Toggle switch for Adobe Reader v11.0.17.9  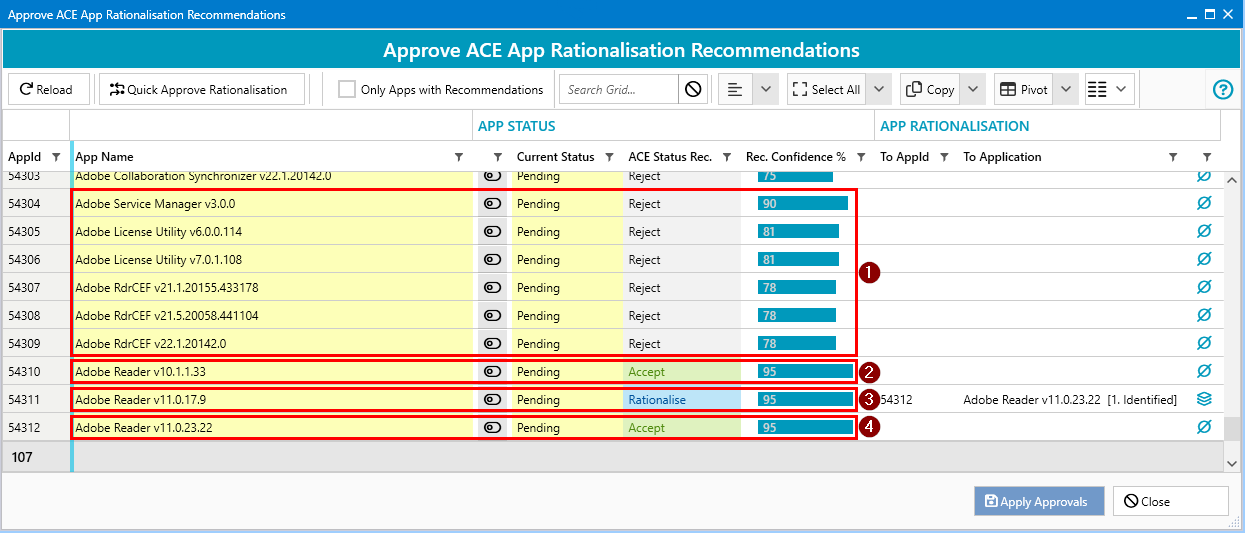tap(492, 399)
